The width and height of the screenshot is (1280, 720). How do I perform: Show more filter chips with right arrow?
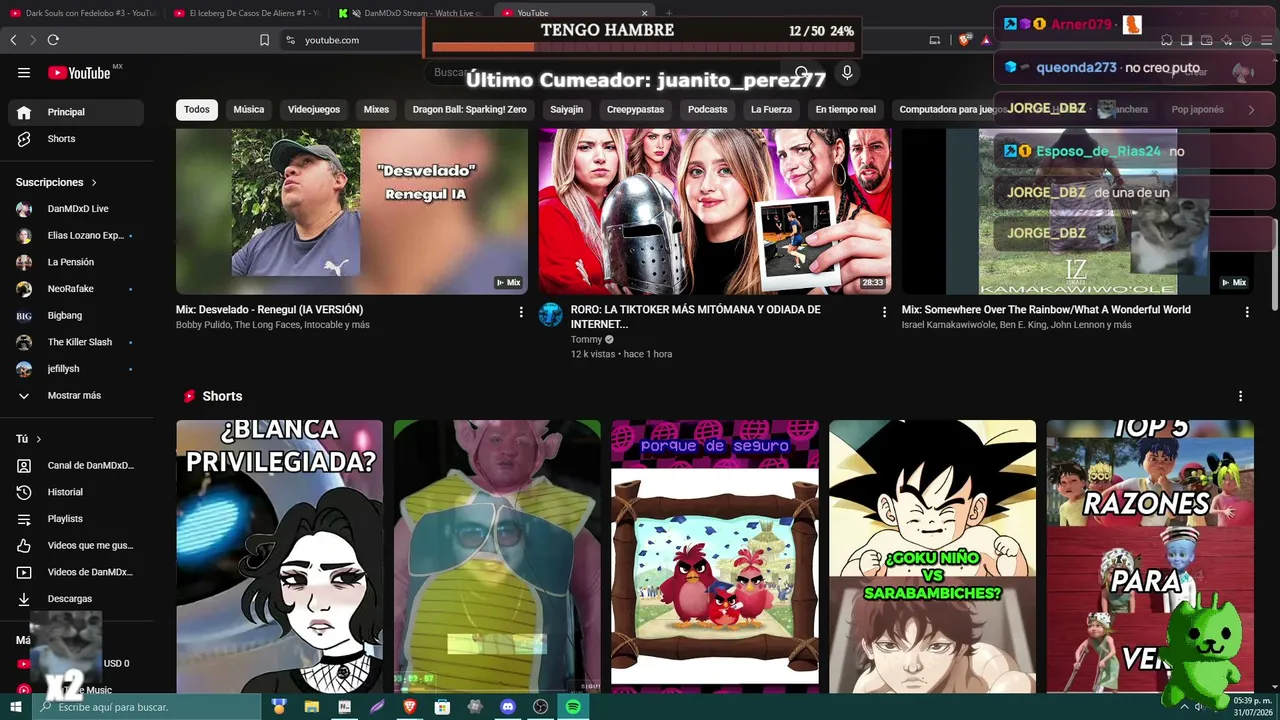[1251, 110]
